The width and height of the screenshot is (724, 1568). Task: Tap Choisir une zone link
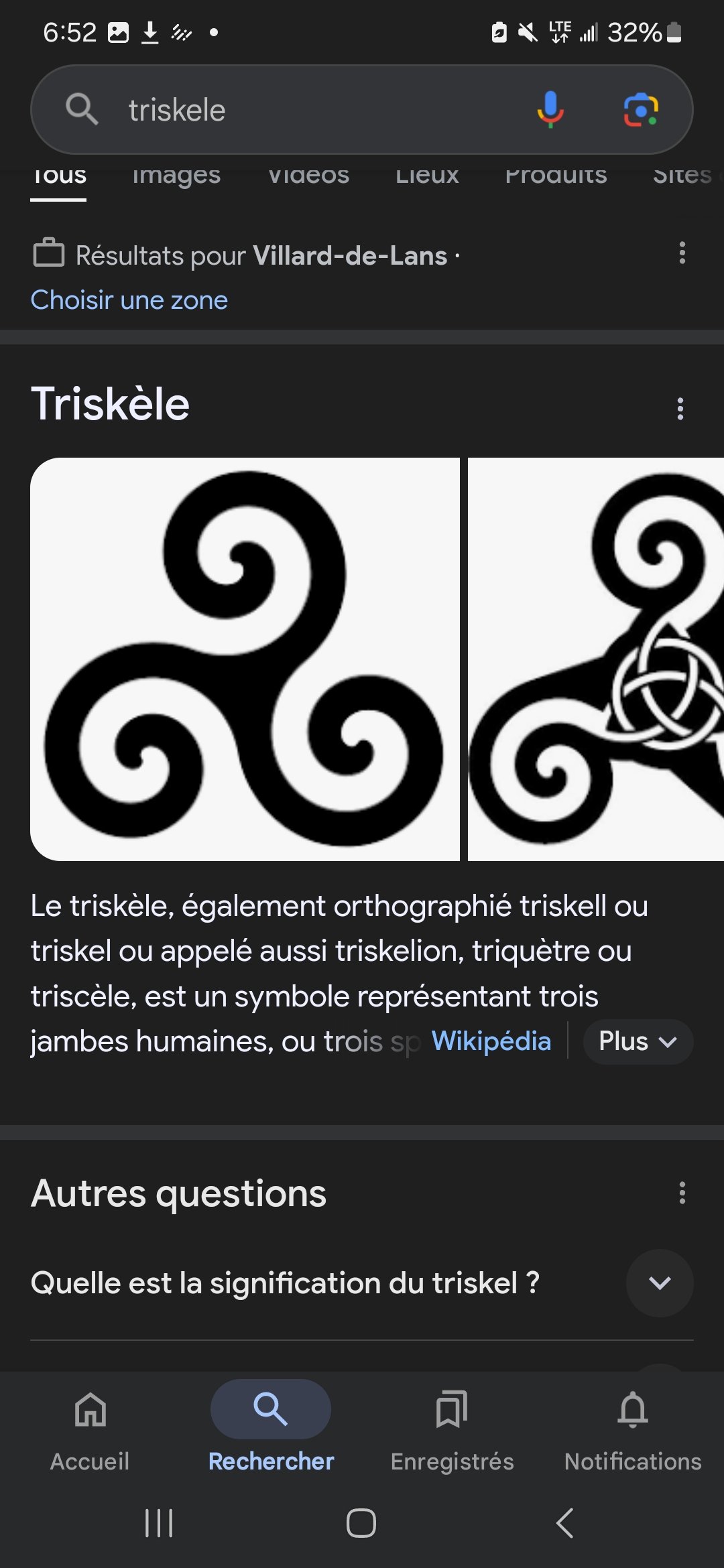pyautogui.click(x=129, y=300)
